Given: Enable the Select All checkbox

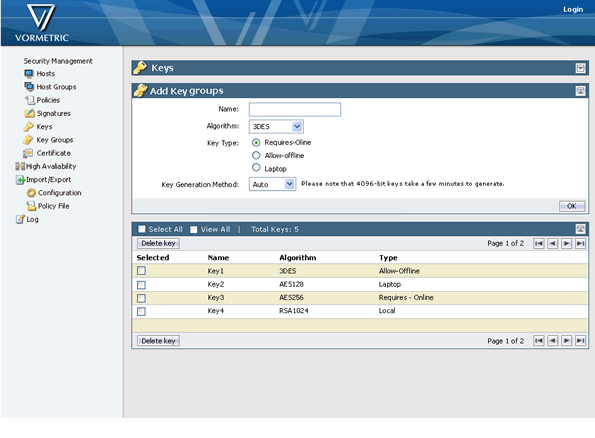Looking at the screenshot, I should (142, 229).
